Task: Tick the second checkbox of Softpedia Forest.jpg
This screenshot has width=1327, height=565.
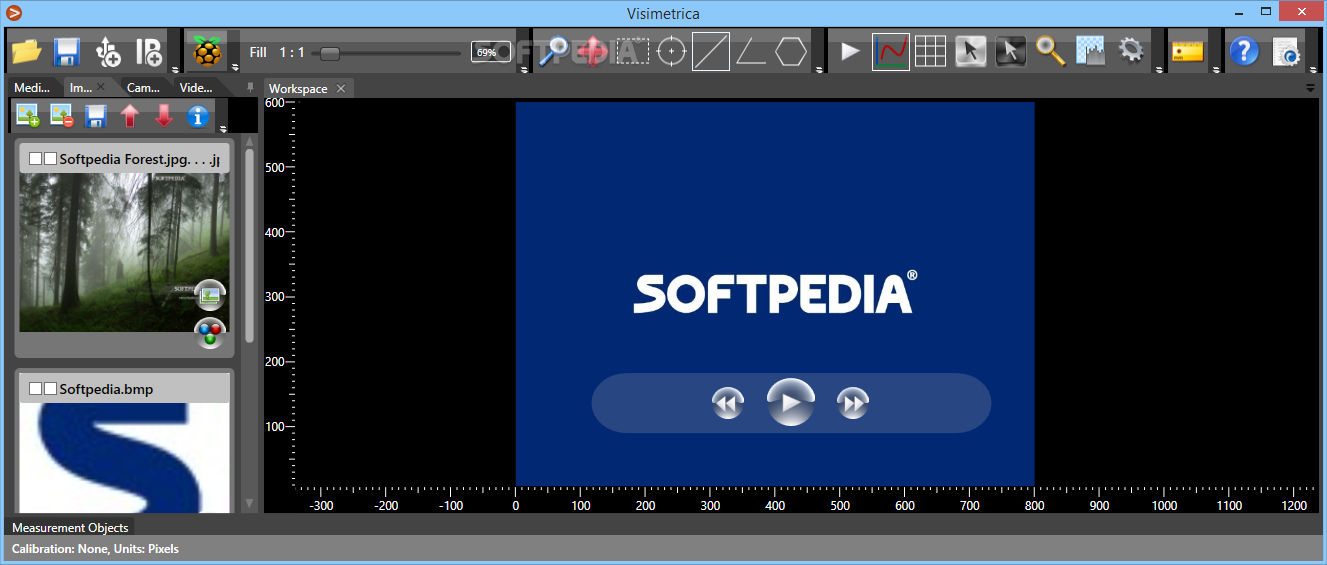Action: (50, 159)
